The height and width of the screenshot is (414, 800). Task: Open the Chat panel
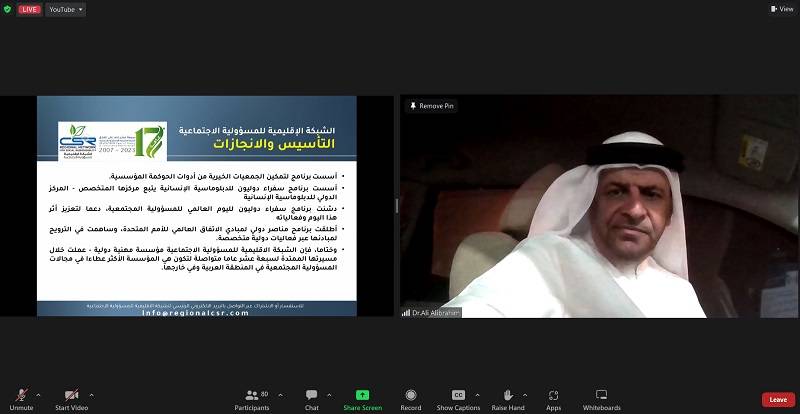point(312,395)
